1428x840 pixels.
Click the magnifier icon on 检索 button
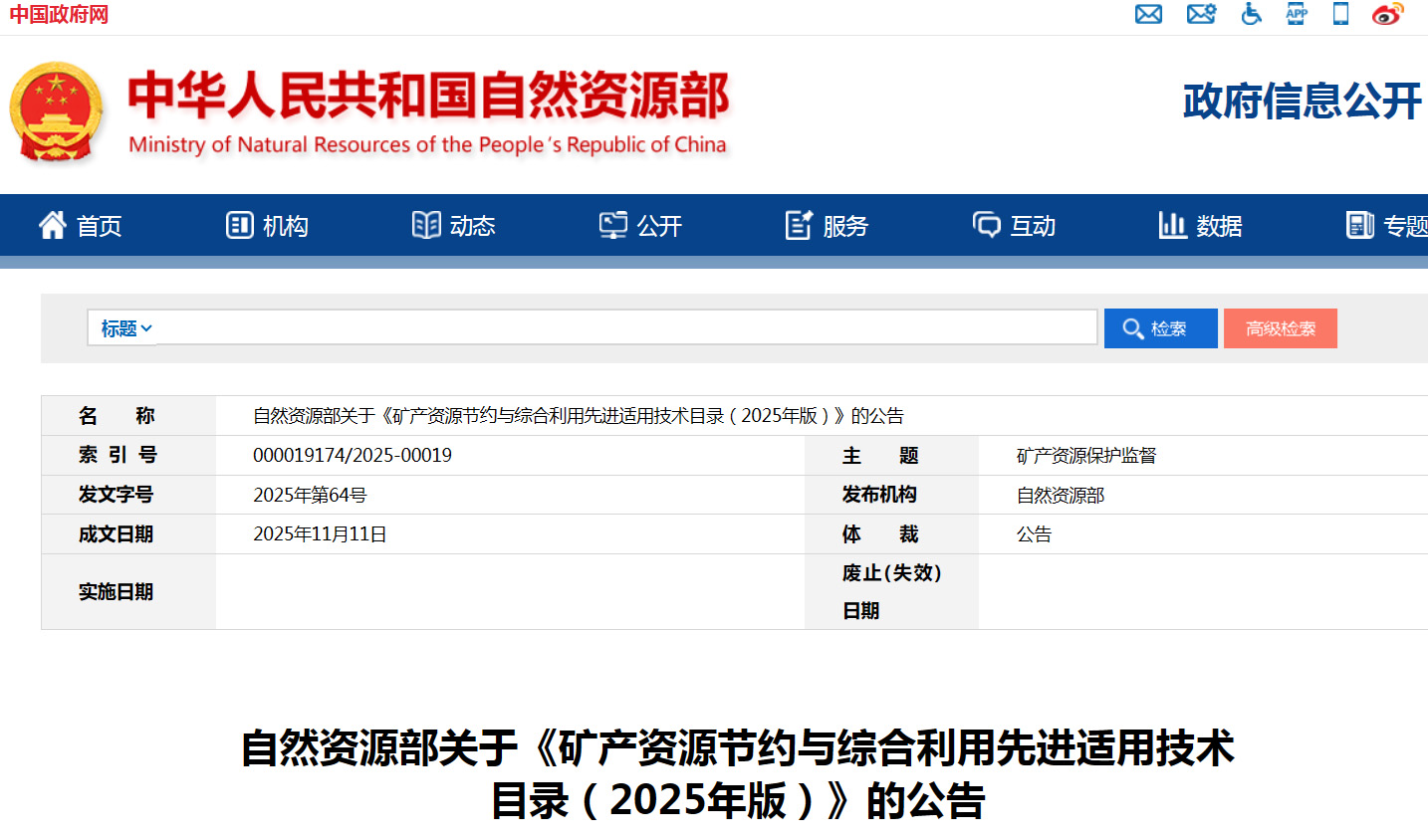tap(1133, 328)
